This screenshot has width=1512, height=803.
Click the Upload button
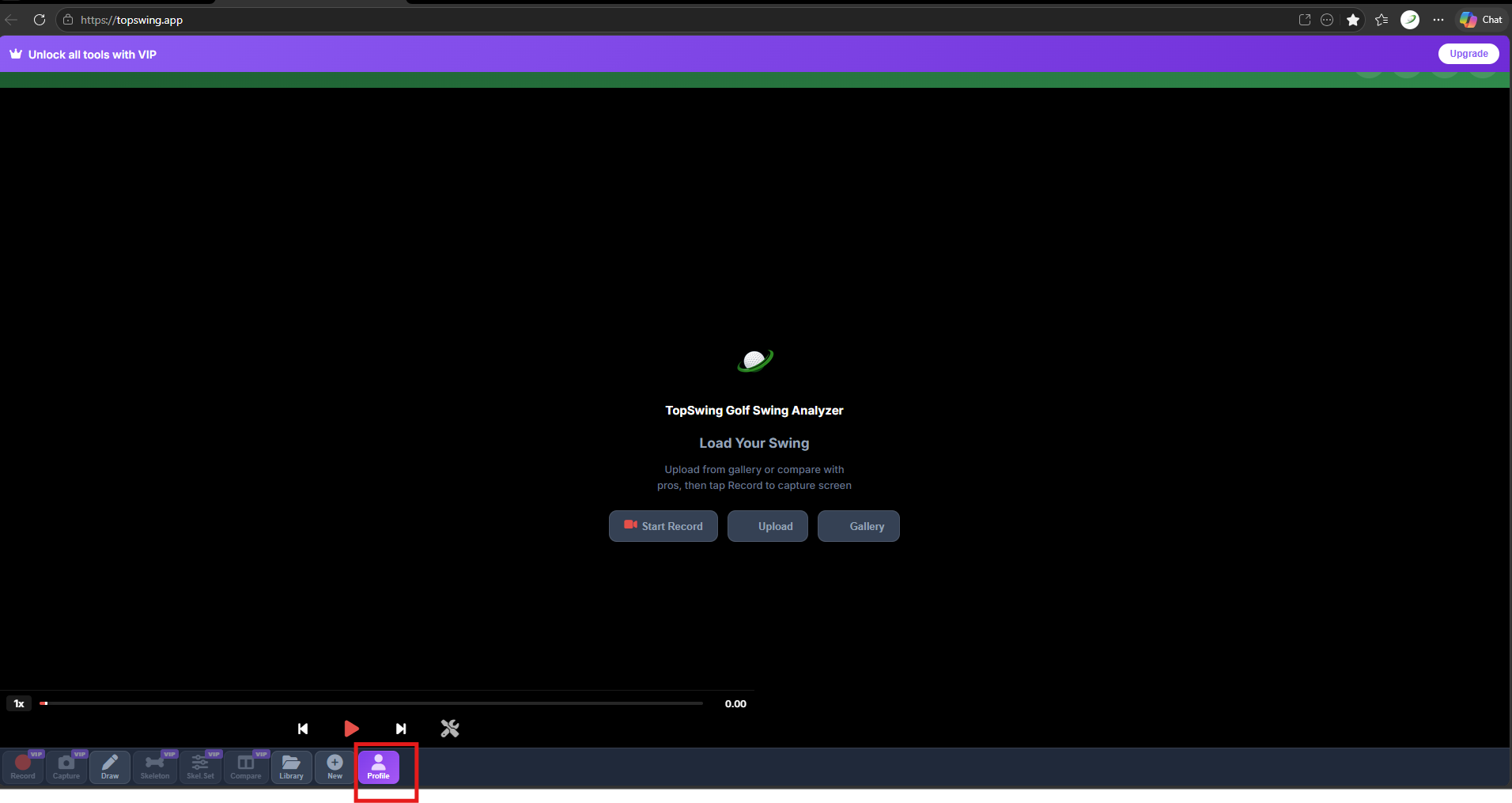coord(768,526)
